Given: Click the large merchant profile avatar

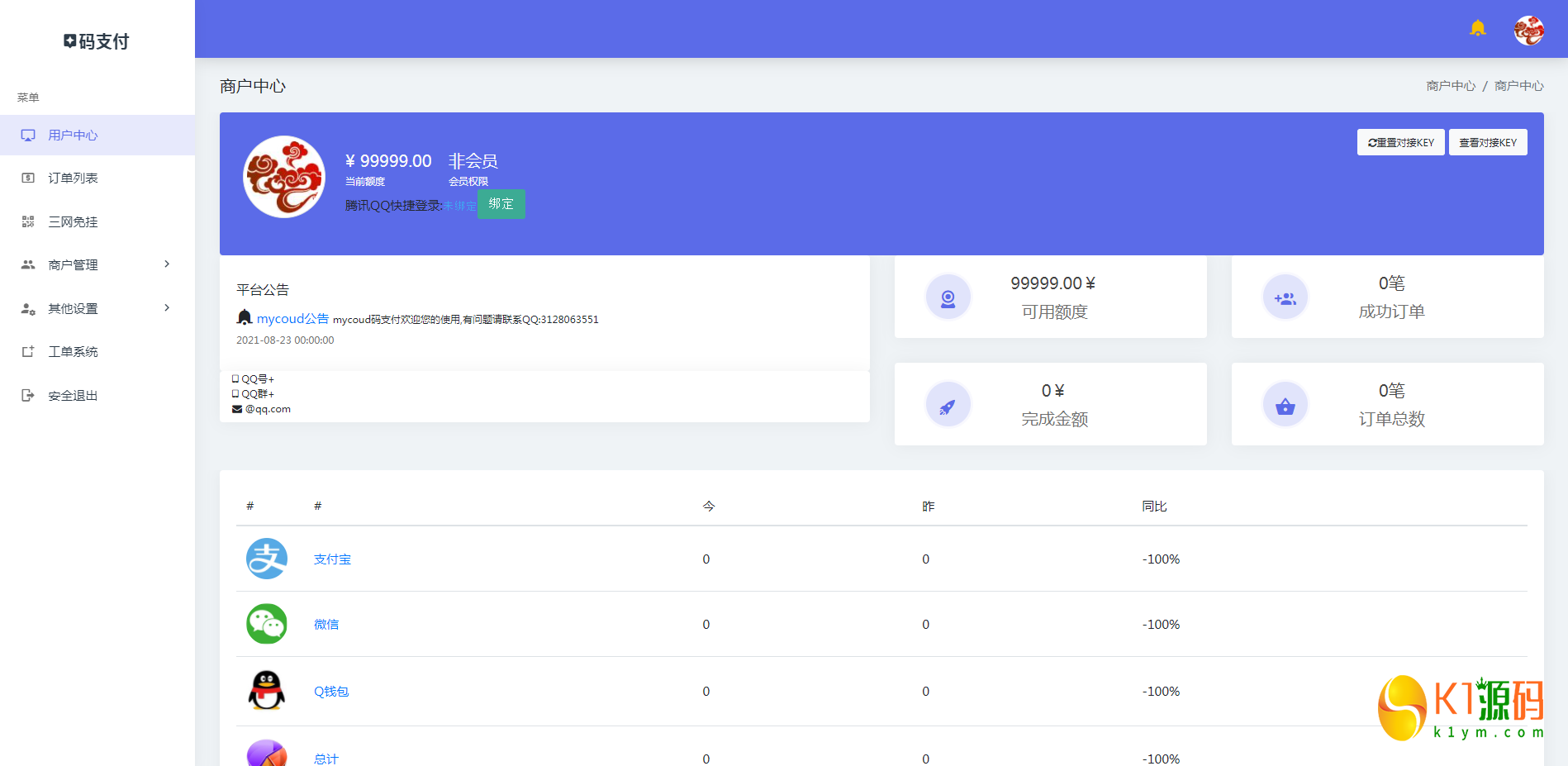Looking at the screenshot, I should tap(284, 177).
